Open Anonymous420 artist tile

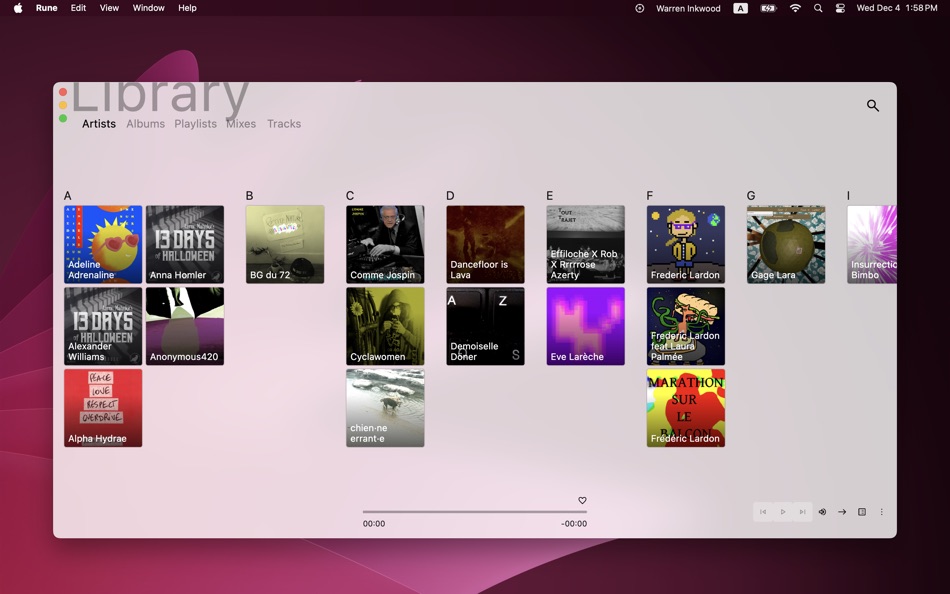coord(185,326)
